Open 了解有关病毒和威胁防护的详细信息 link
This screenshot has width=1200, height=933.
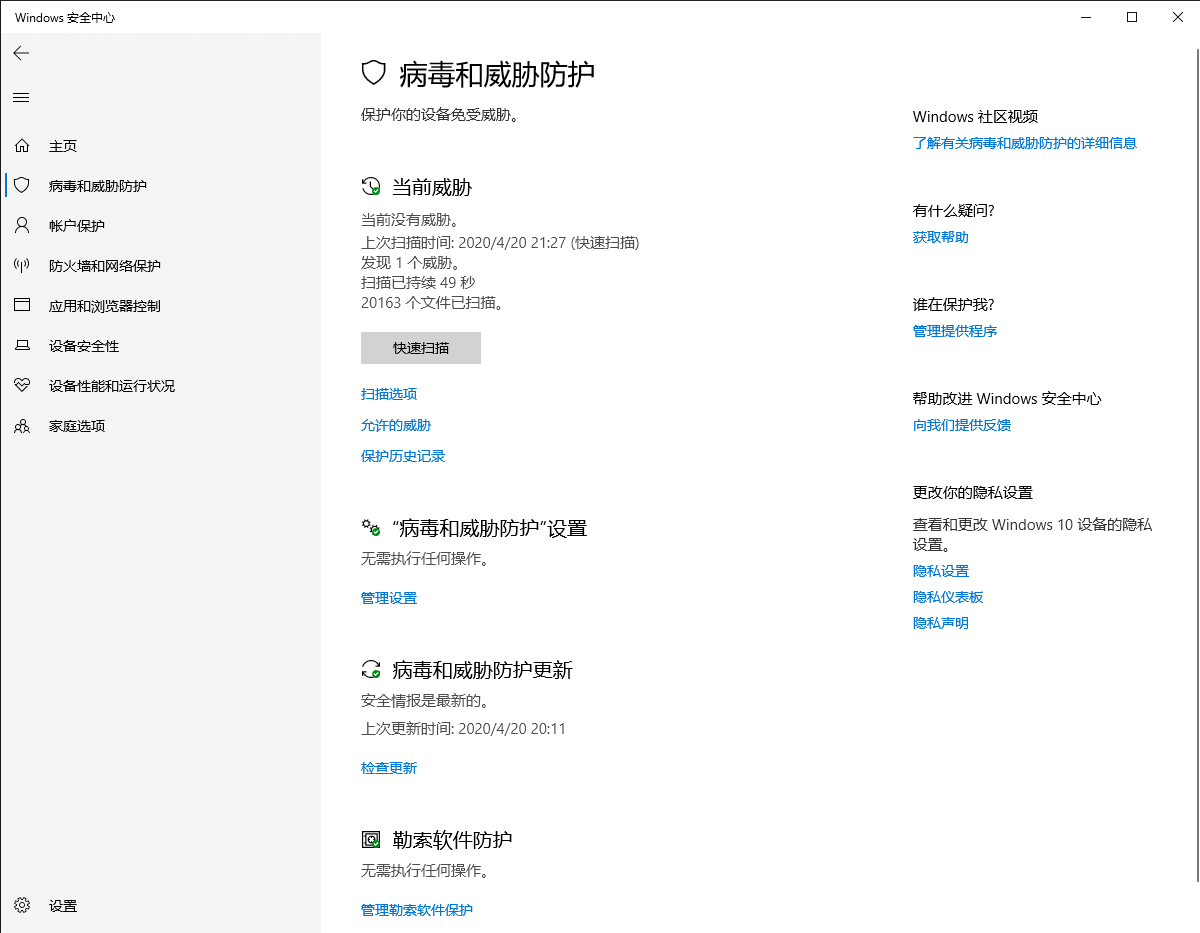point(1025,143)
